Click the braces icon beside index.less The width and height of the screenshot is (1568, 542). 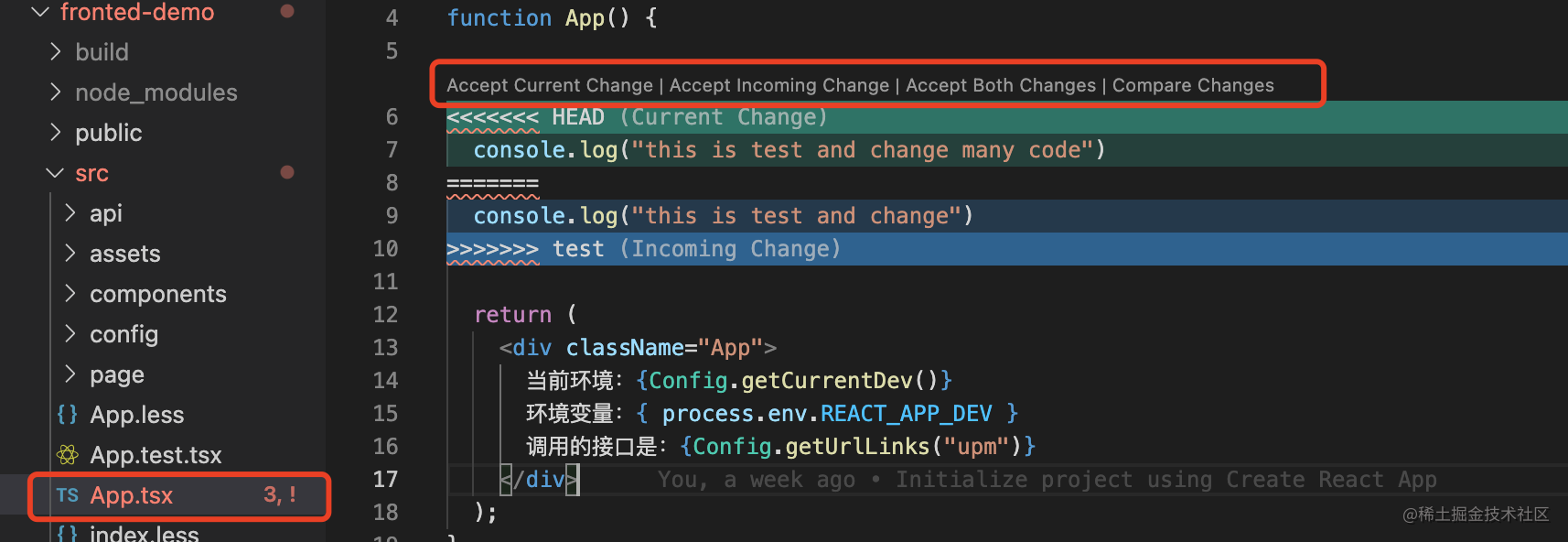68,533
